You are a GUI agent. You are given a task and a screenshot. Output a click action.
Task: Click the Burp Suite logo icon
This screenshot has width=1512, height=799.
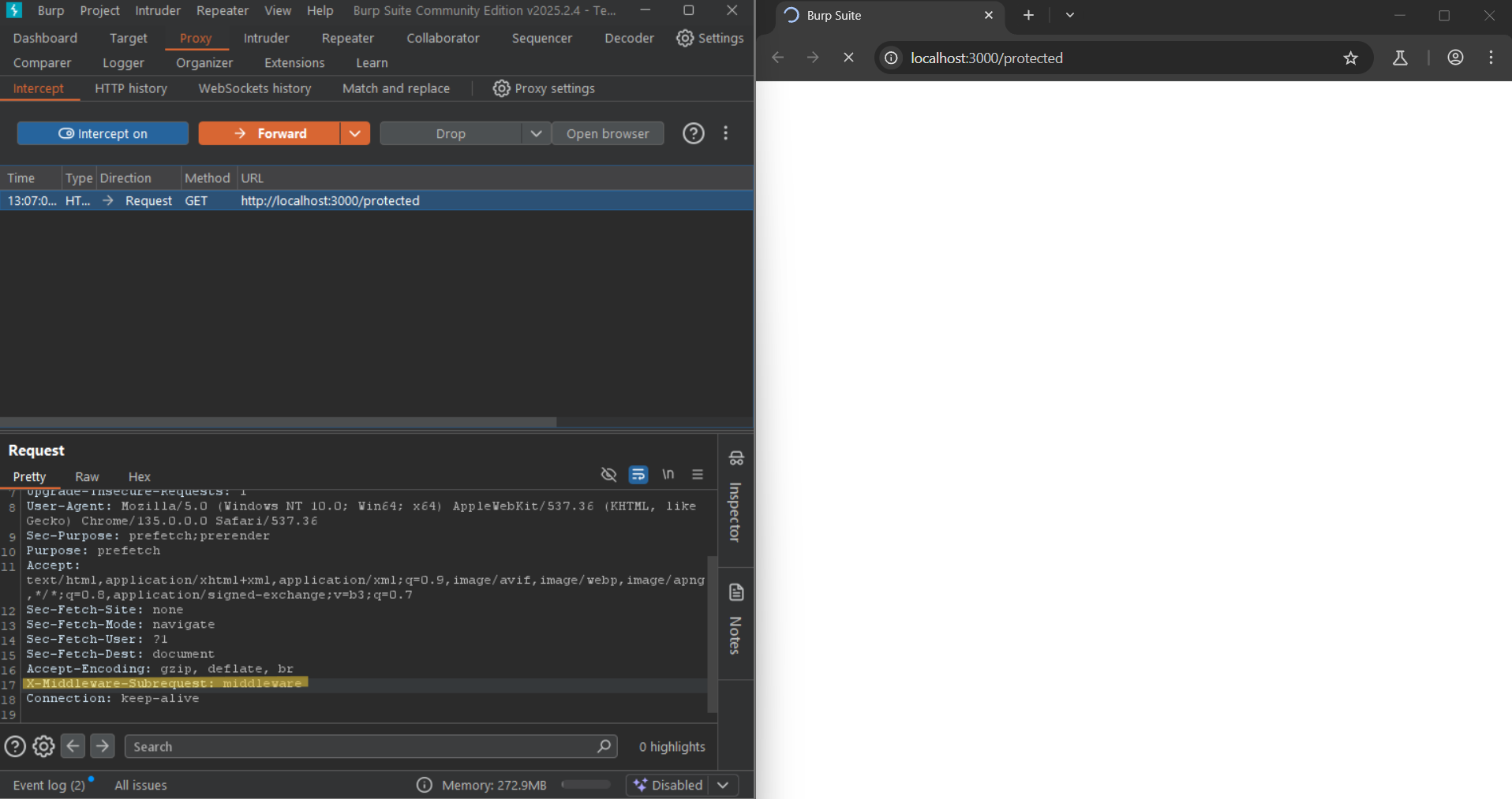[14, 10]
